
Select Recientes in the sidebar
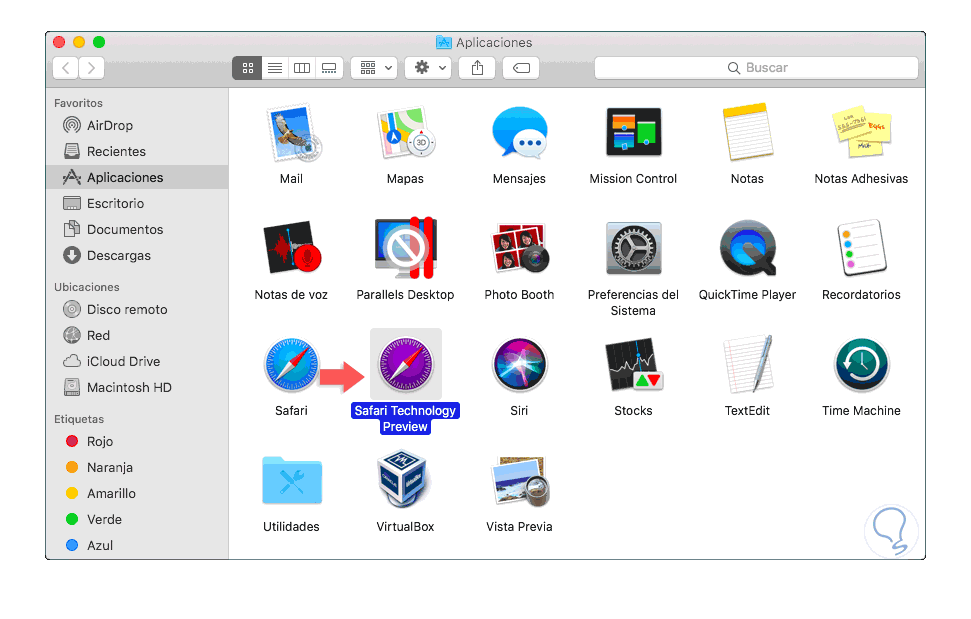[137, 151]
